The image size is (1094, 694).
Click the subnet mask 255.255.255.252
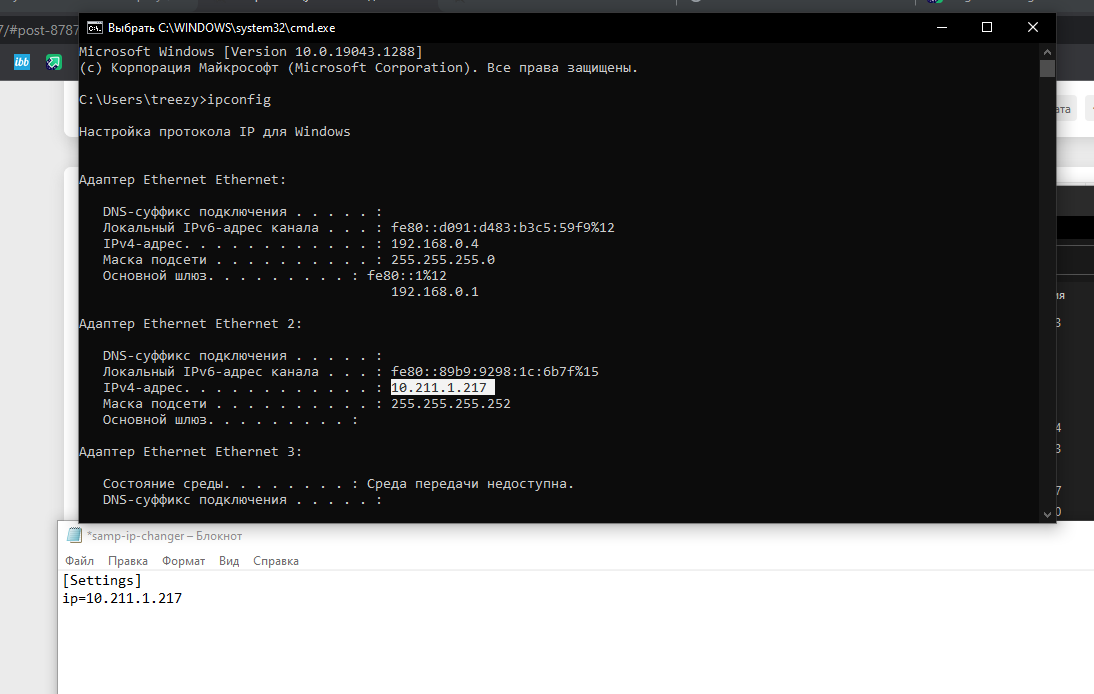coord(451,404)
